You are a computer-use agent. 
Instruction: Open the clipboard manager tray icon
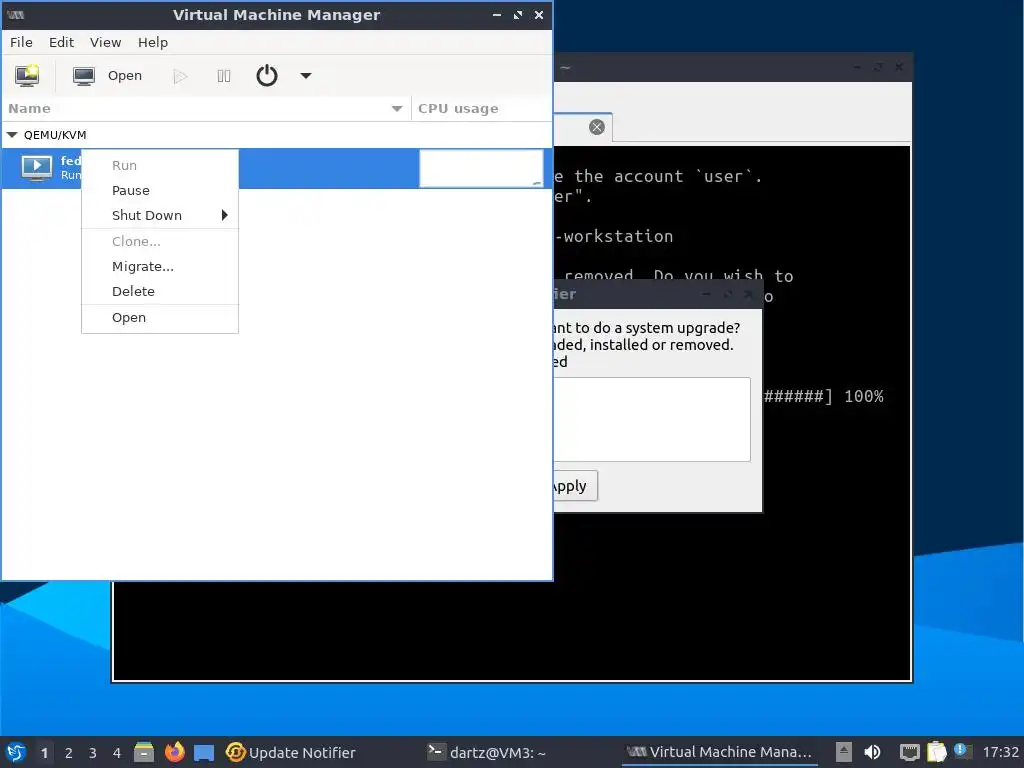(936, 752)
